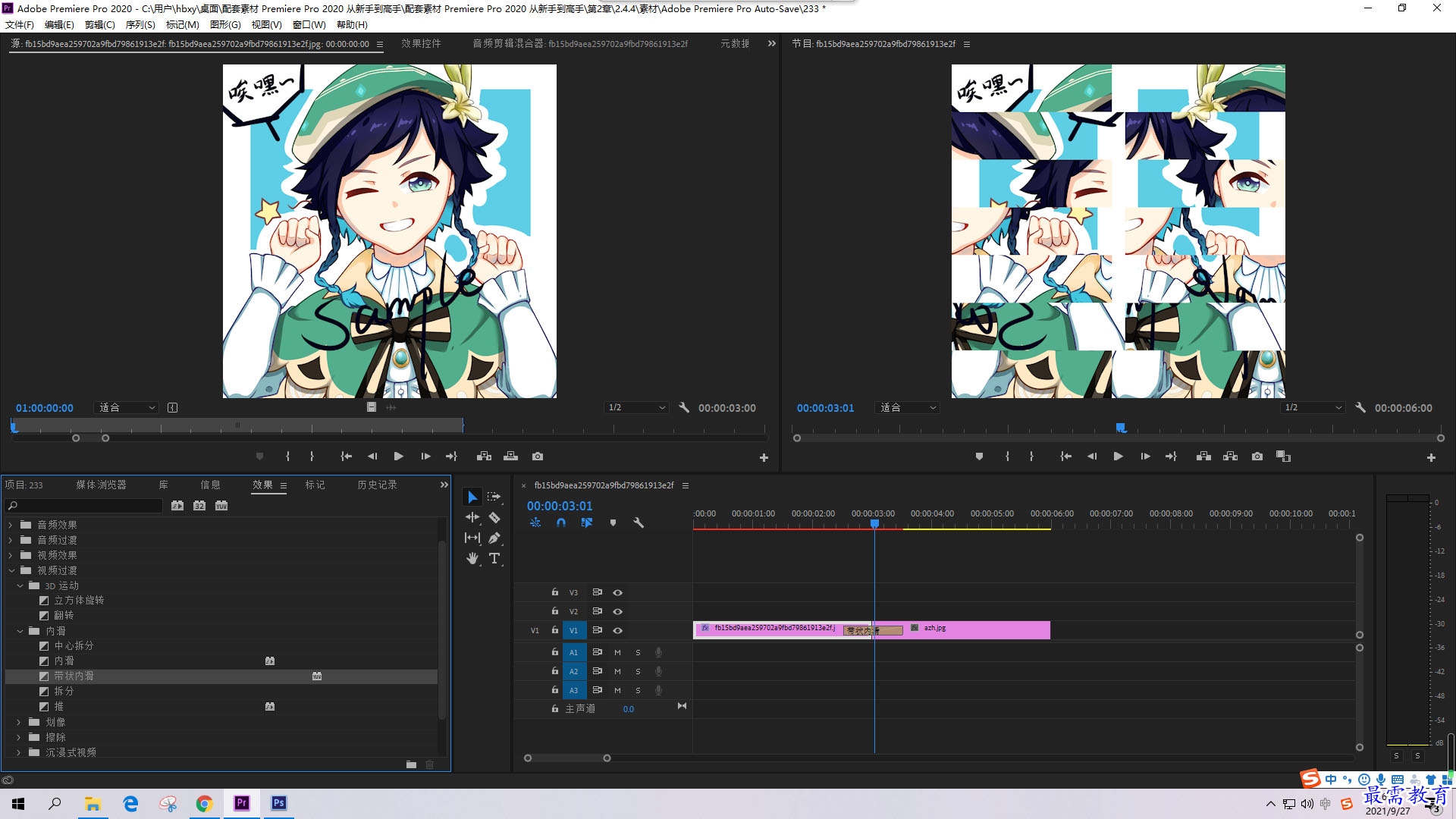Filter accelerated effects in Effects panel
1456x819 pixels.
coord(177,506)
